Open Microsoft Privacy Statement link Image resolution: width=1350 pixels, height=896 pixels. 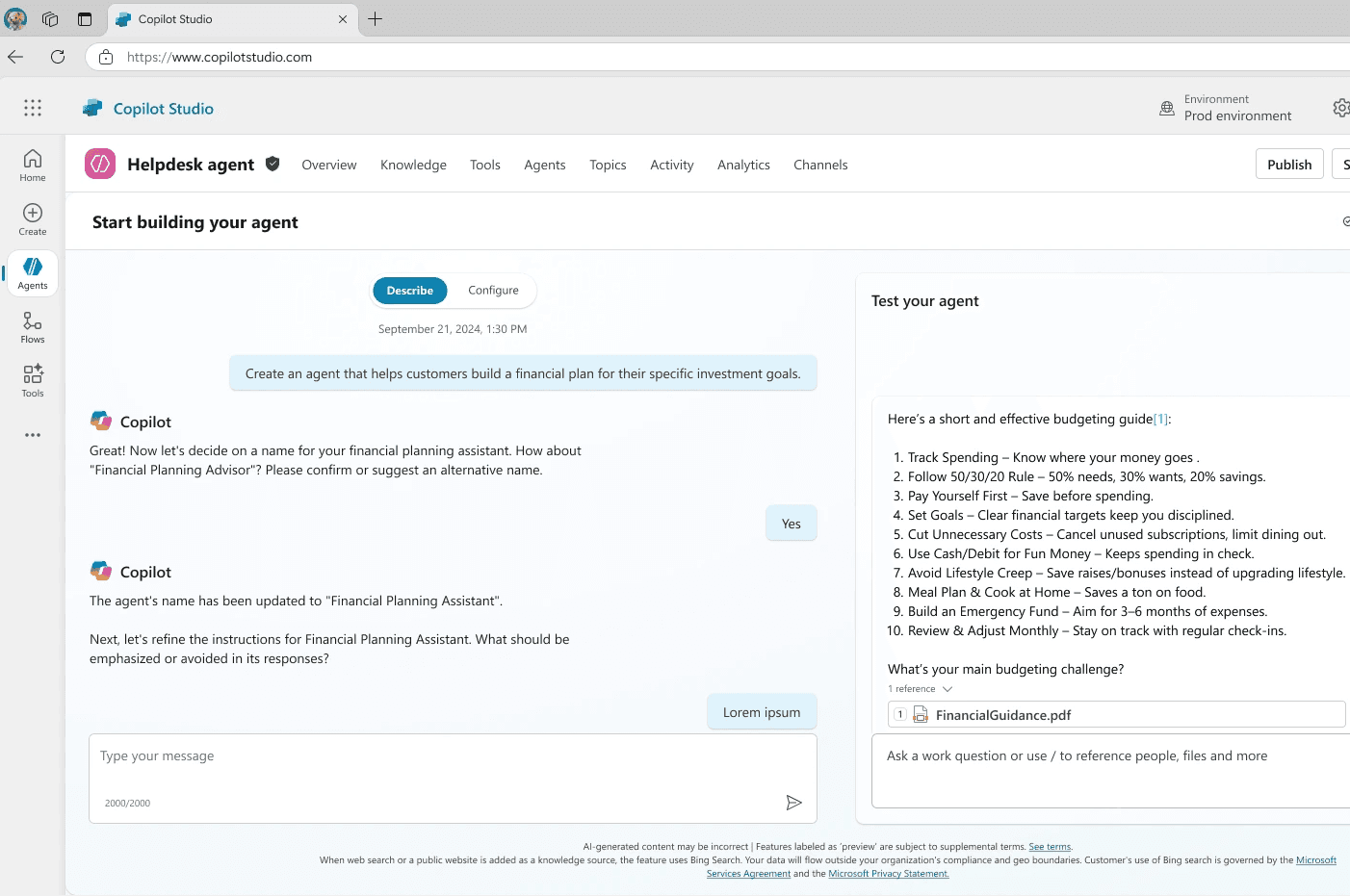point(889,874)
